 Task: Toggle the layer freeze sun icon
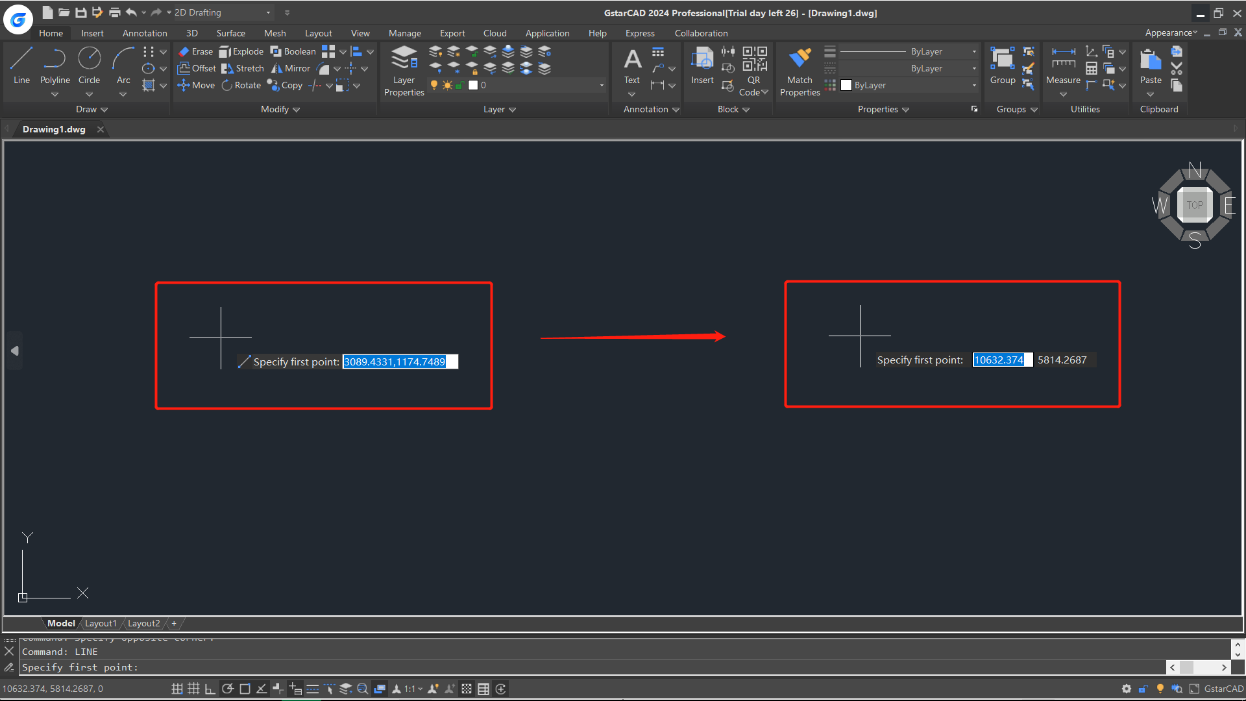coord(447,86)
